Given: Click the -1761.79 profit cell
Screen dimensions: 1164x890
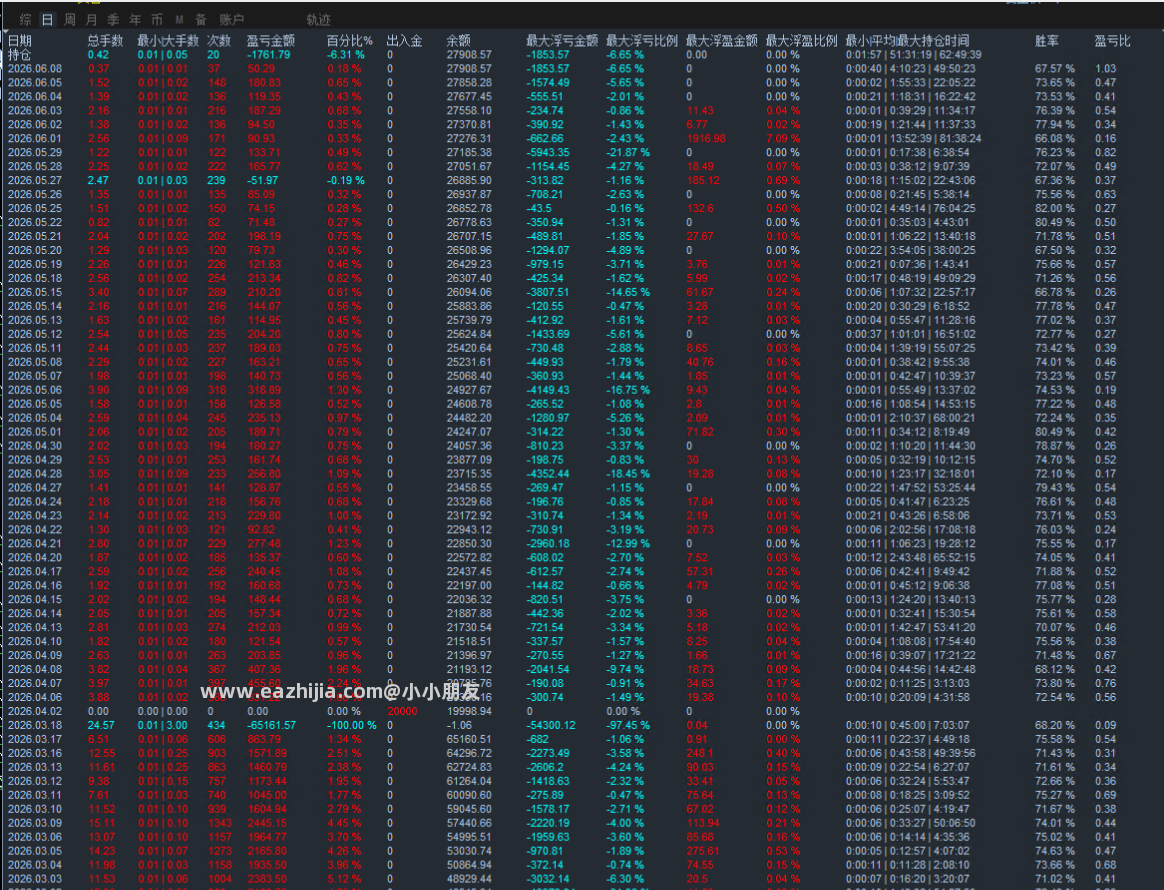Looking at the screenshot, I should (269, 55).
